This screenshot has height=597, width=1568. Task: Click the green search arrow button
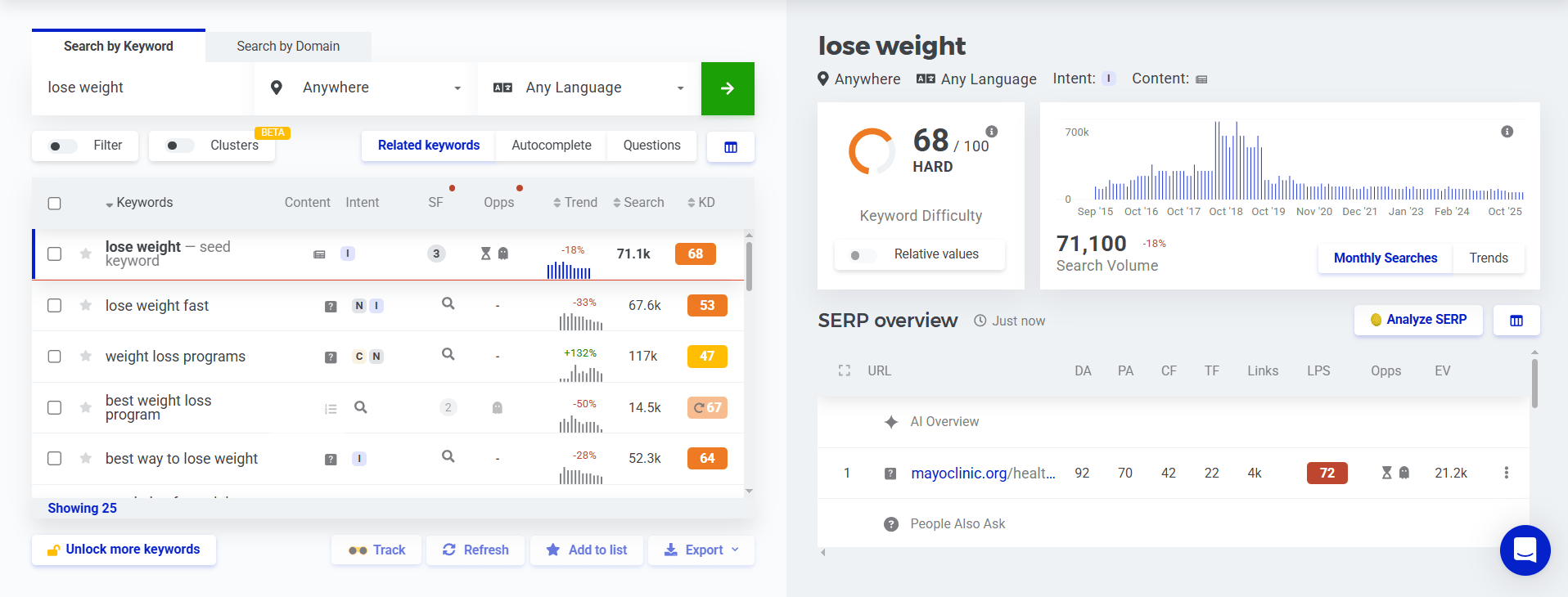(727, 88)
